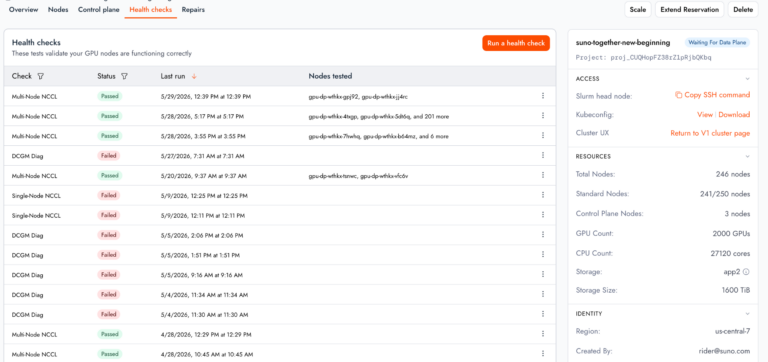Open row menu for 5/27/2026 DCGM Diag
Viewport: 768px width, 362px height.
tap(543, 155)
